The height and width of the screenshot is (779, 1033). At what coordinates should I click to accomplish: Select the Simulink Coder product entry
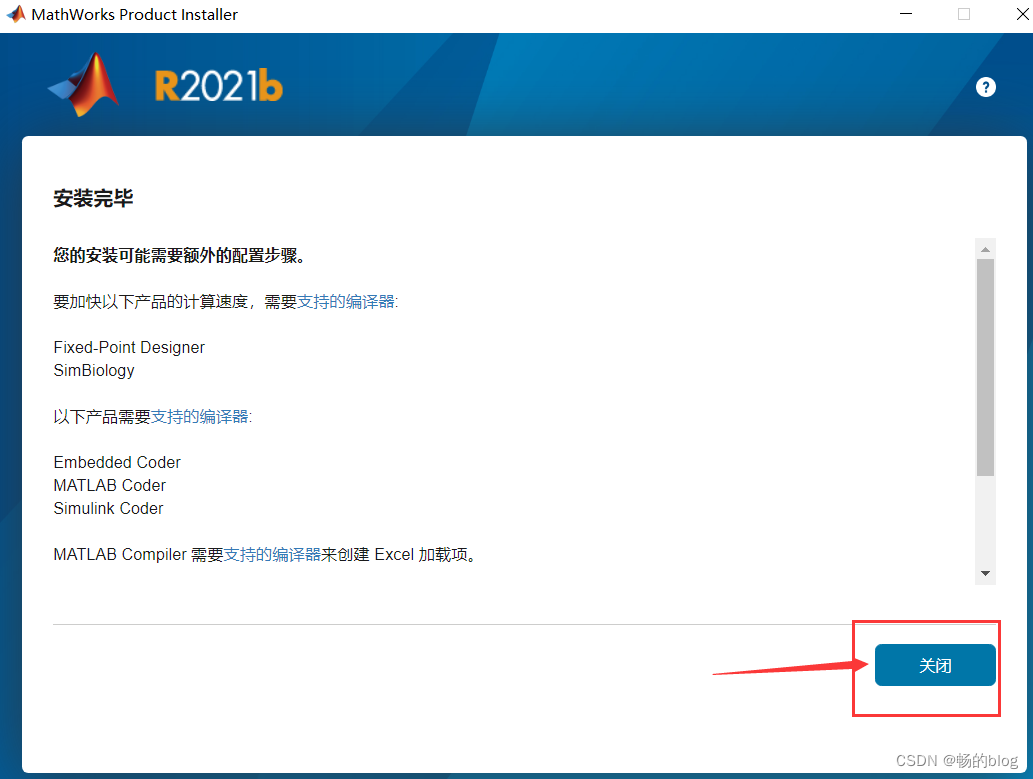(108, 508)
